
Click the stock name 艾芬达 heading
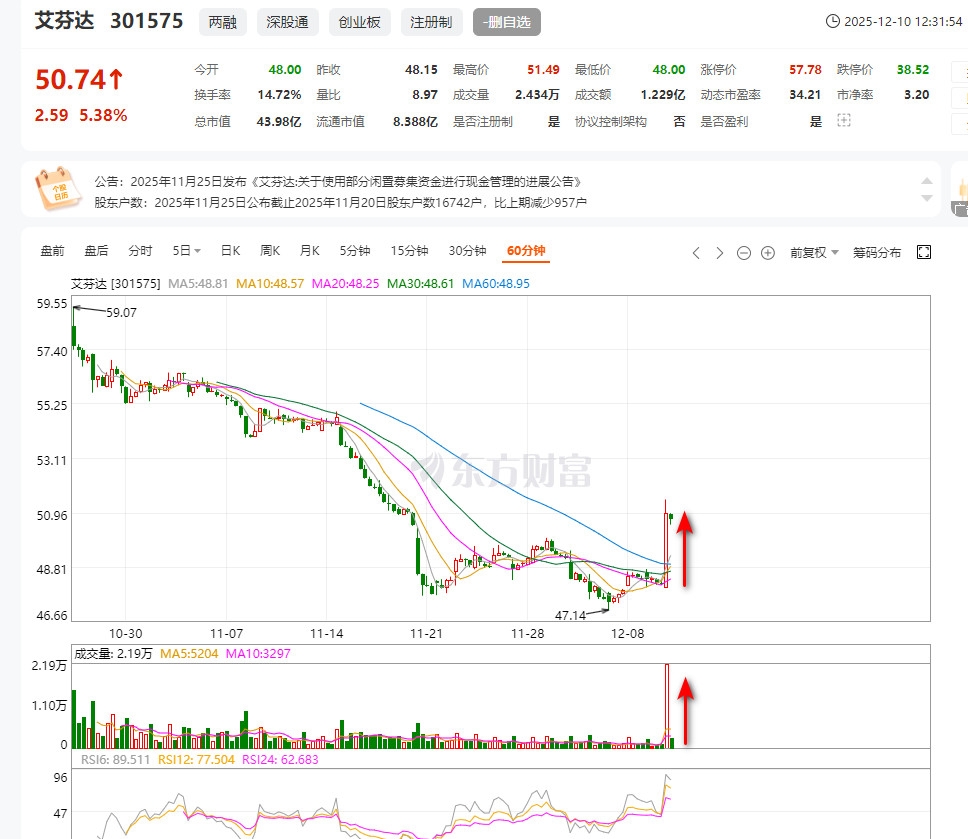click(64, 20)
